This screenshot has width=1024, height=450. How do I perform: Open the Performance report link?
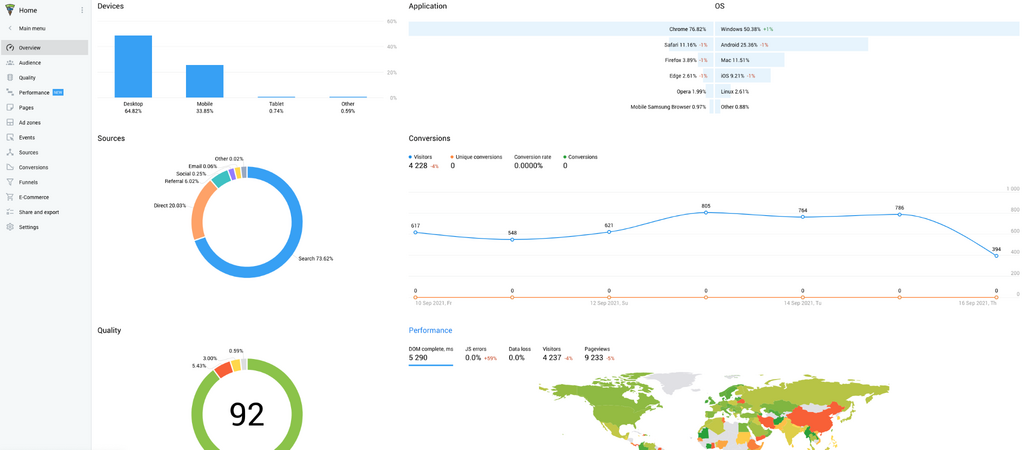430,330
